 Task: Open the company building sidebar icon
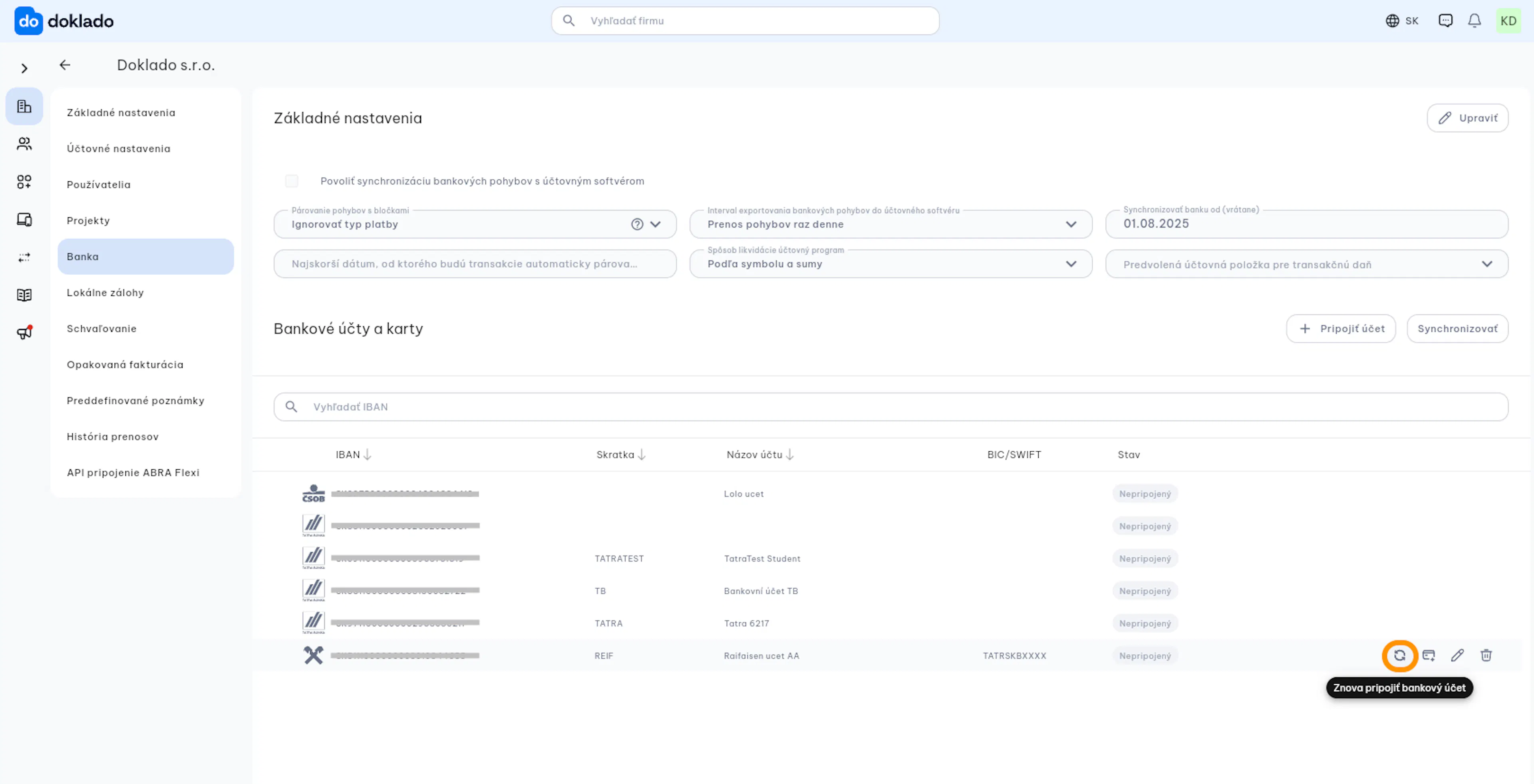pyautogui.click(x=24, y=107)
